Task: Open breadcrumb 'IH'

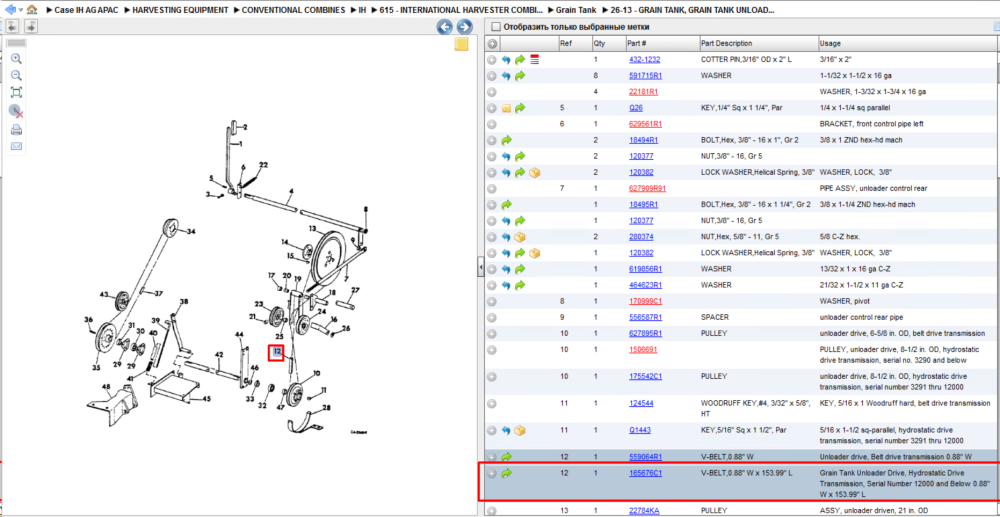Action: (x=362, y=10)
